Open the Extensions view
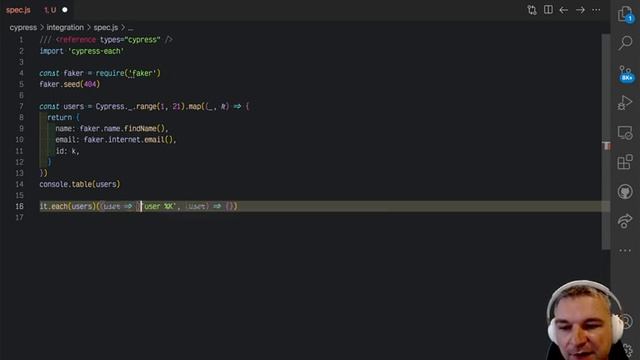Viewport: 640px width, 360px height. tap(625, 162)
